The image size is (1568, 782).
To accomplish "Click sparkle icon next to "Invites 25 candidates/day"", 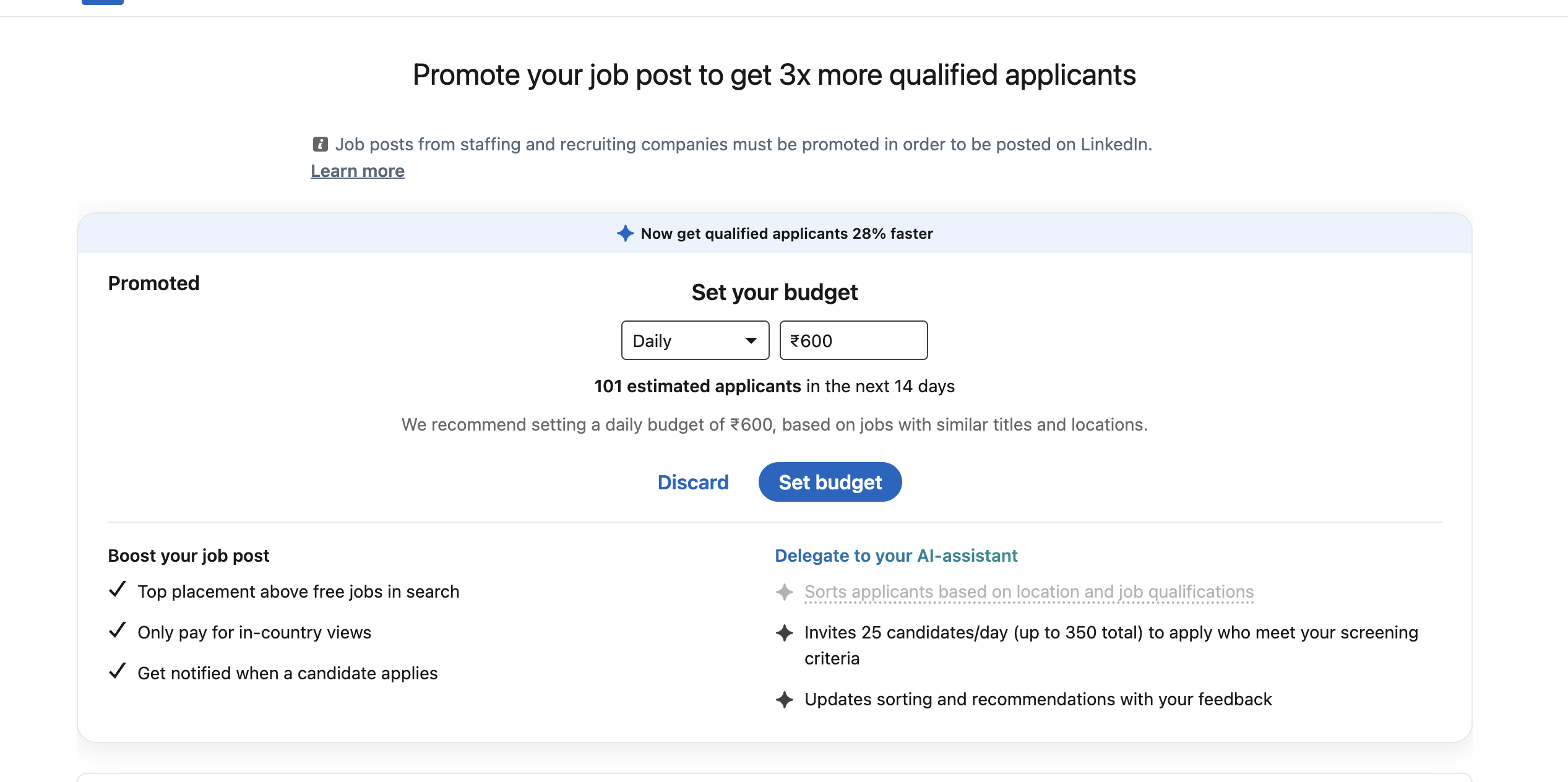I will tap(785, 633).
